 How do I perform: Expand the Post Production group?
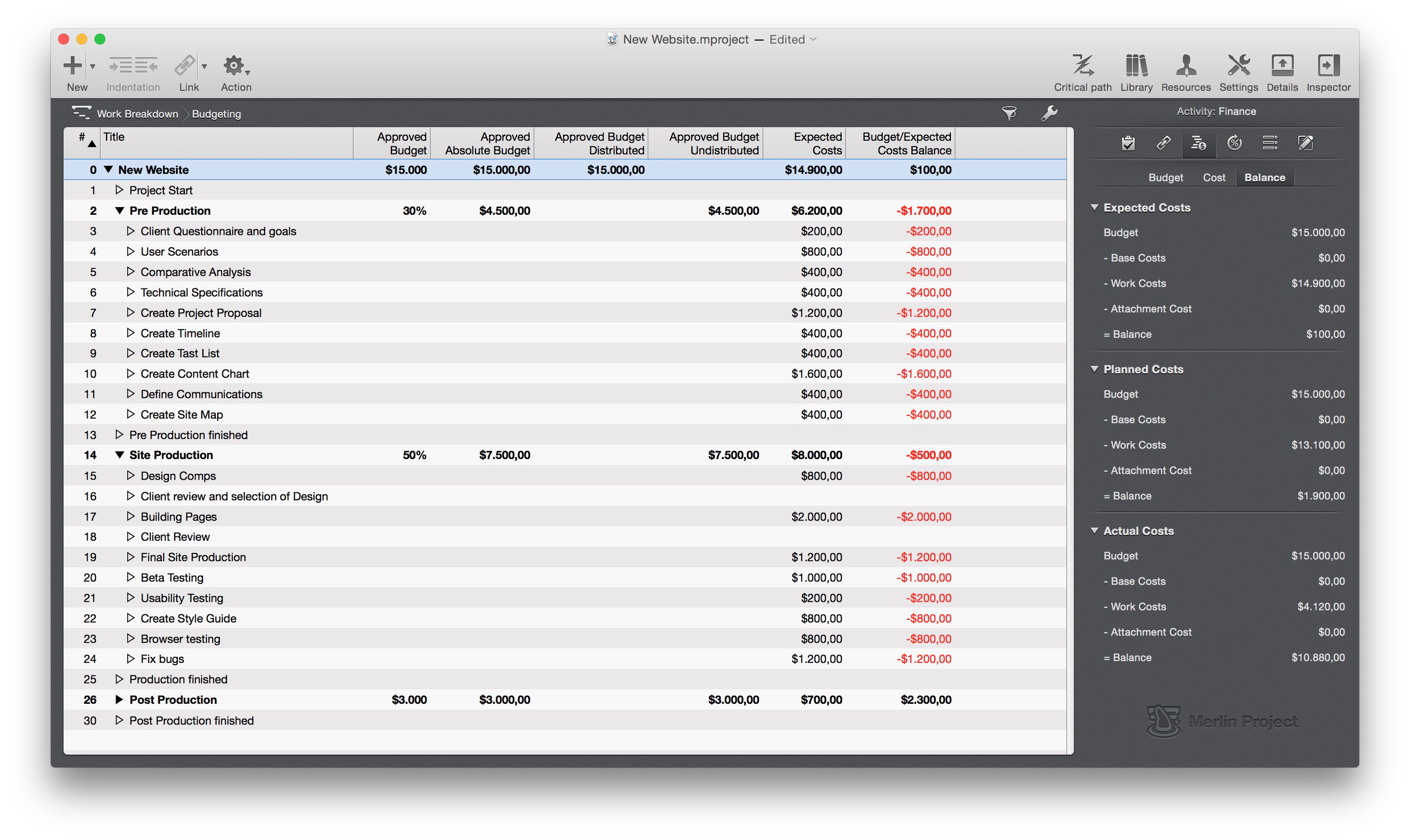[119, 700]
